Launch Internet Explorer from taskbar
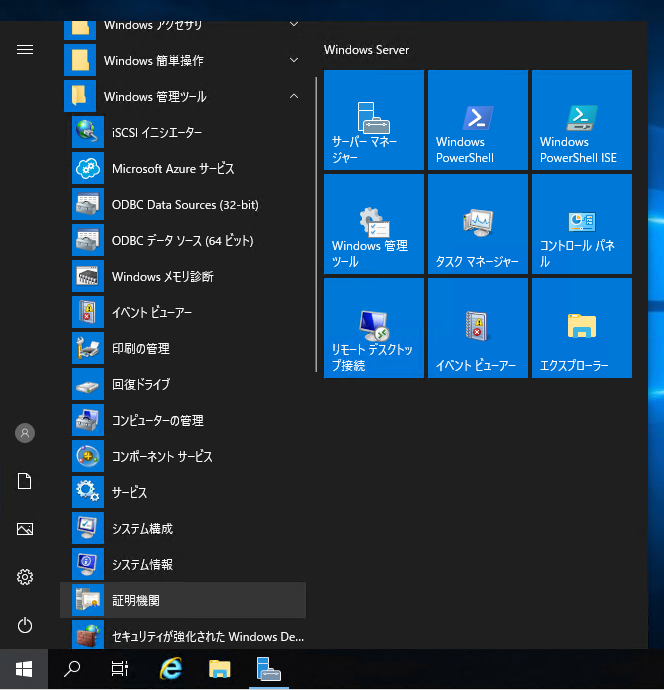664x690 pixels. pyautogui.click(x=171, y=669)
